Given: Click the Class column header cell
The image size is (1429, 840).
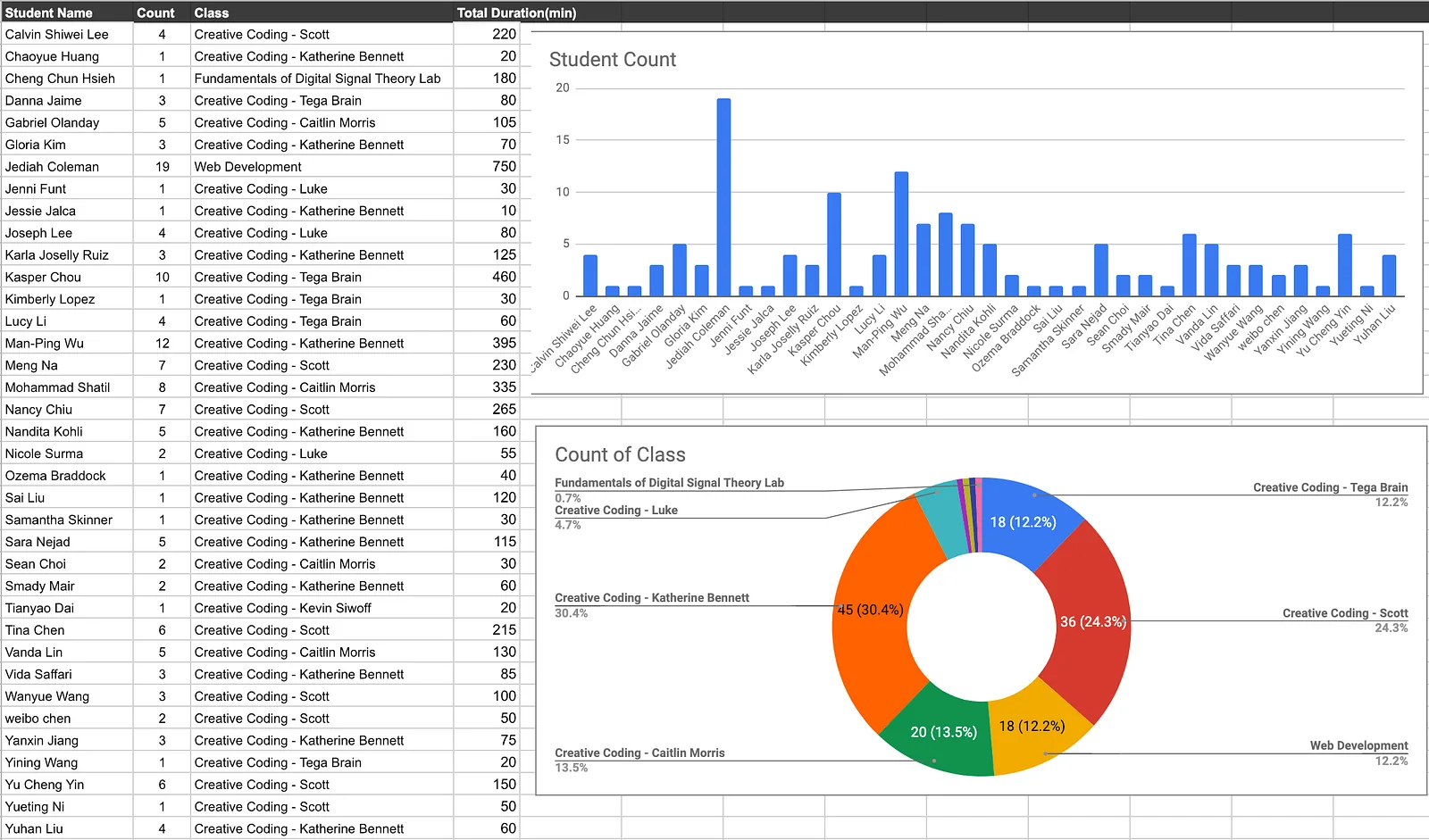Looking at the screenshot, I should [322, 12].
